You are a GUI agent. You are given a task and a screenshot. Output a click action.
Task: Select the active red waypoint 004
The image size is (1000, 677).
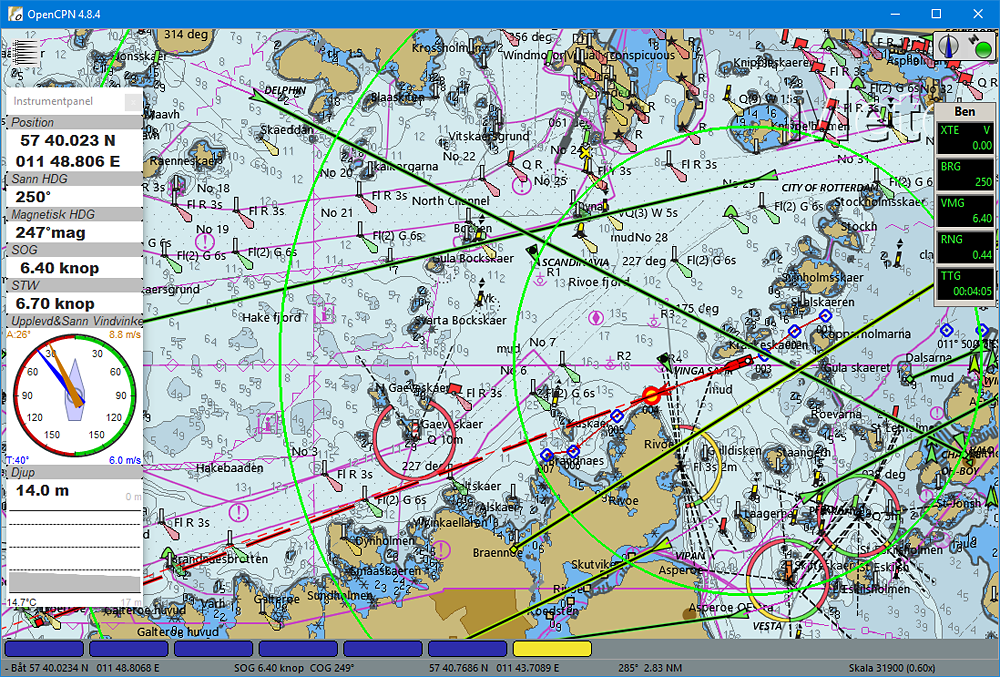[652, 396]
